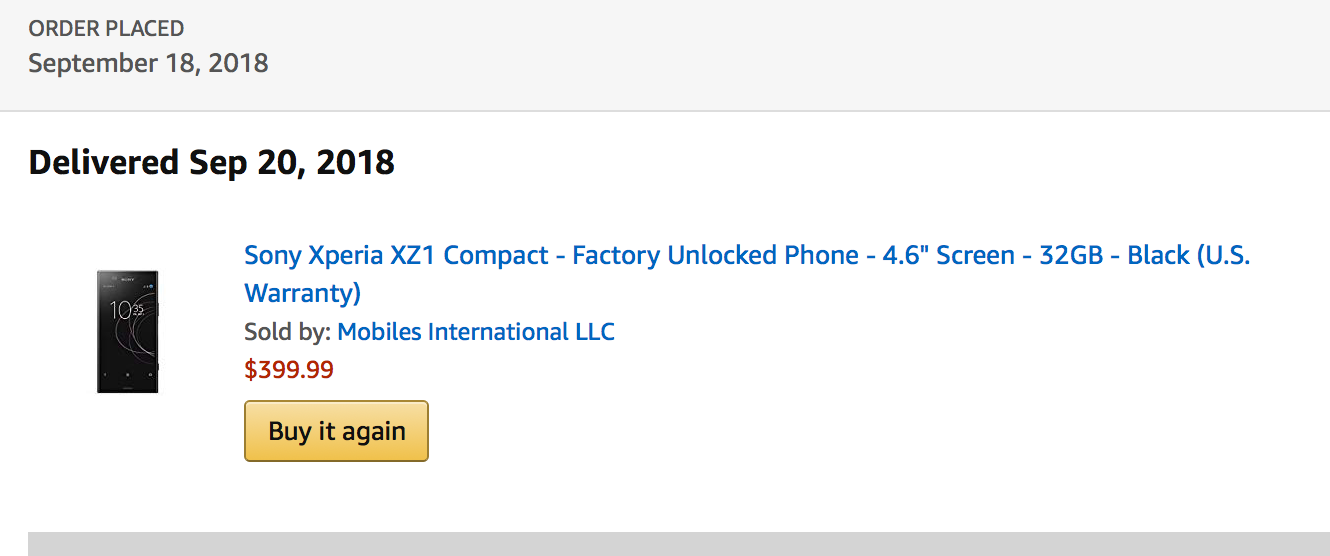Screen dimensions: 1330x556
Task: Click the Delivered Sep 20, 2018 heading
Action: (x=211, y=162)
